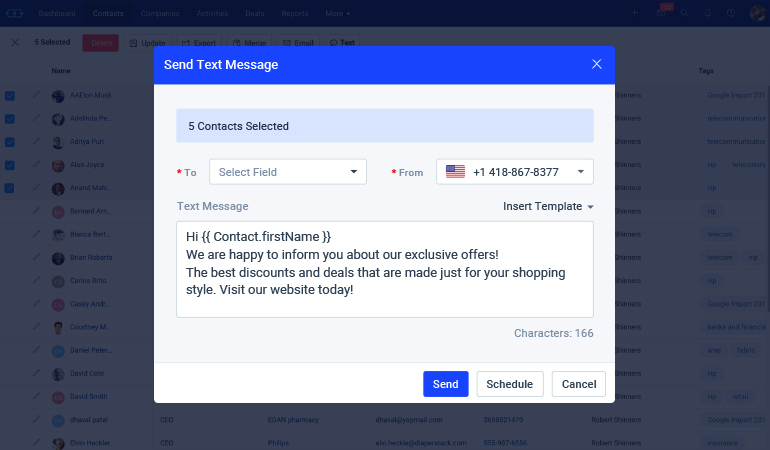
Task: Open the From phone number dropdown
Action: coord(515,172)
